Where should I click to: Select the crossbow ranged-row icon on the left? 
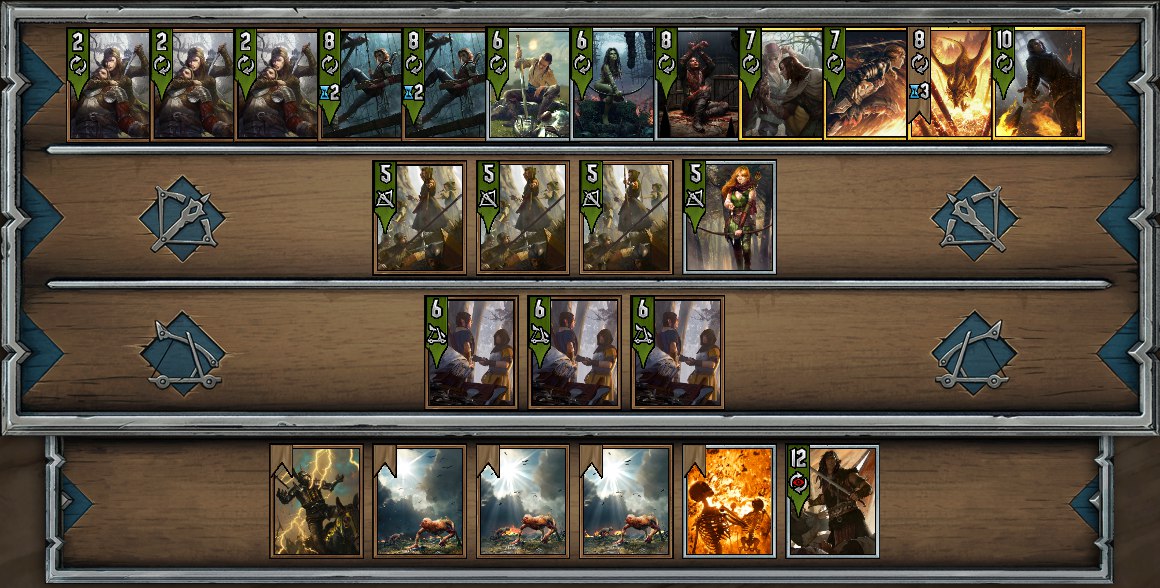tap(182, 218)
